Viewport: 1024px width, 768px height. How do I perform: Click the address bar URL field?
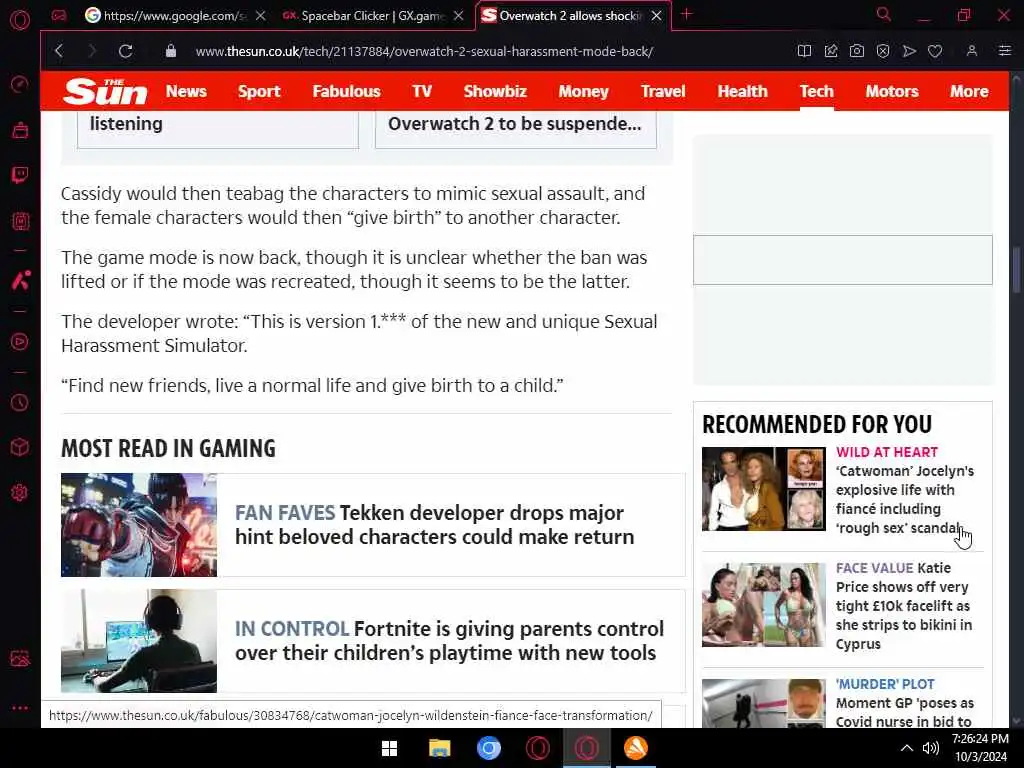424,51
